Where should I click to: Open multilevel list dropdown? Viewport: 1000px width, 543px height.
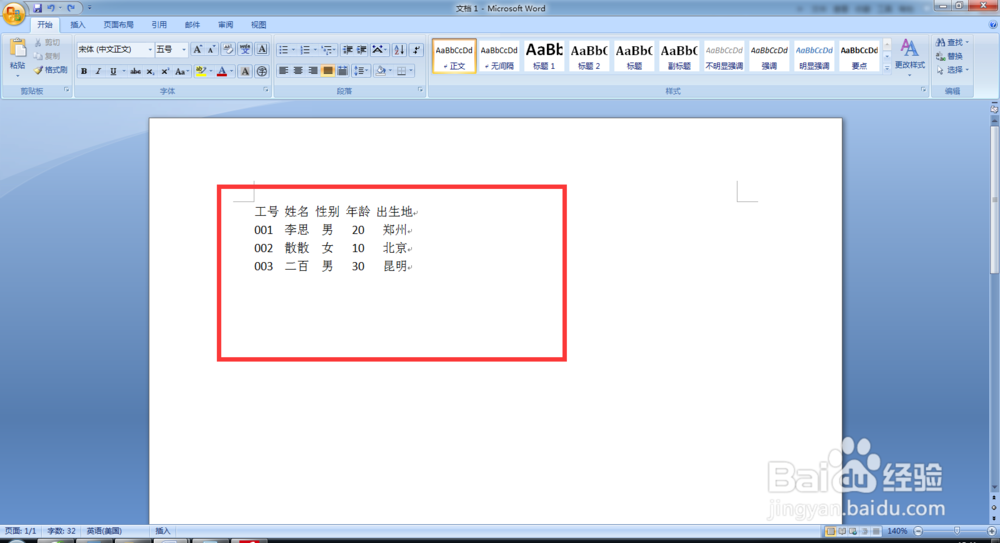[x=336, y=50]
